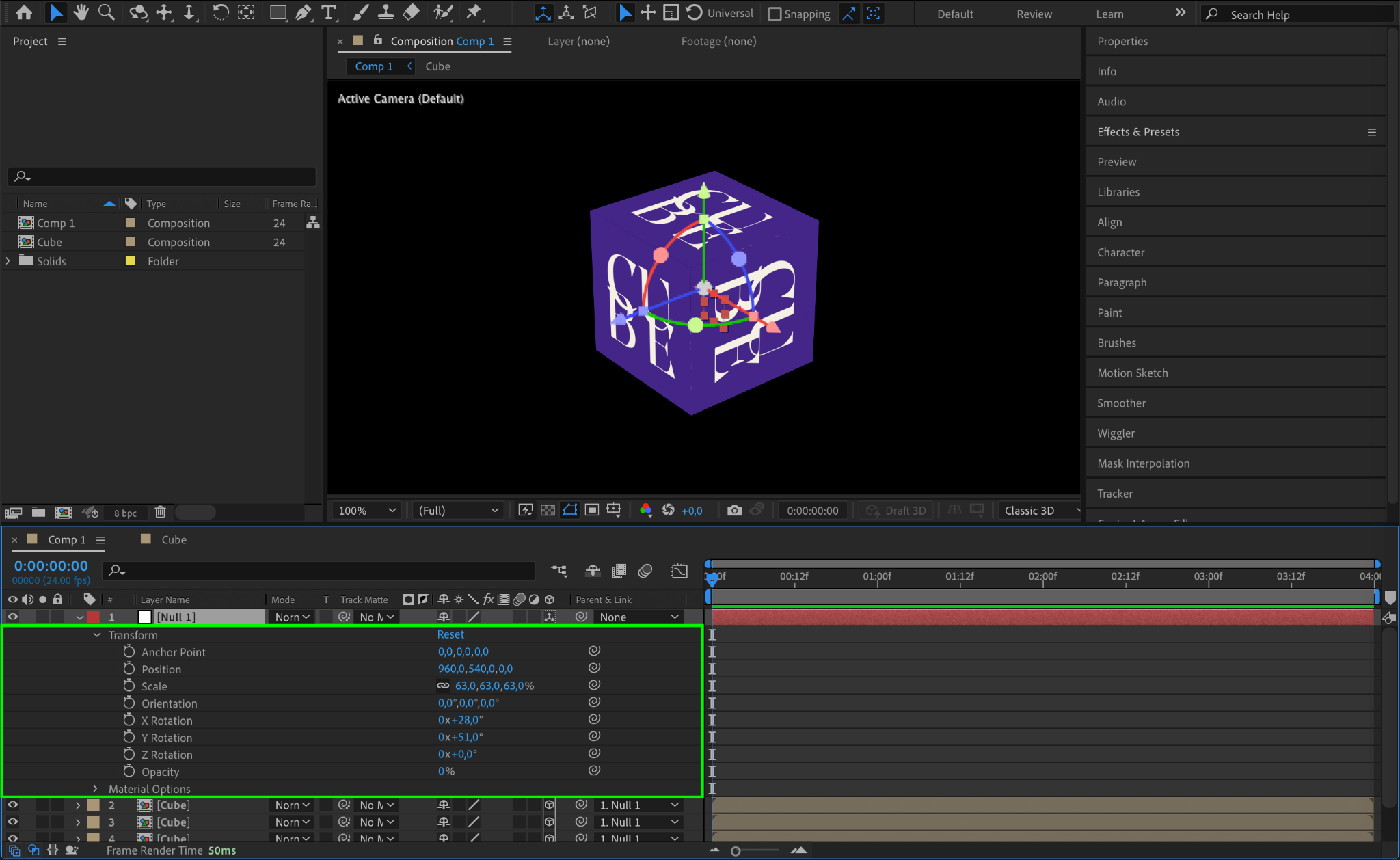Delete selected project item with trash icon
The height and width of the screenshot is (860, 1400).
[x=160, y=512]
